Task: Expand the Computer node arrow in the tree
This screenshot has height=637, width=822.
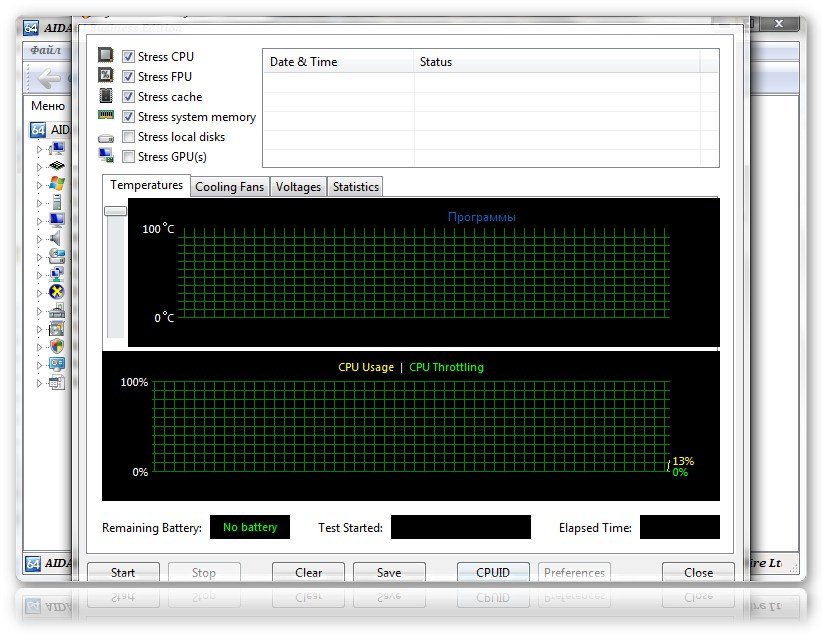Action: tap(39, 149)
